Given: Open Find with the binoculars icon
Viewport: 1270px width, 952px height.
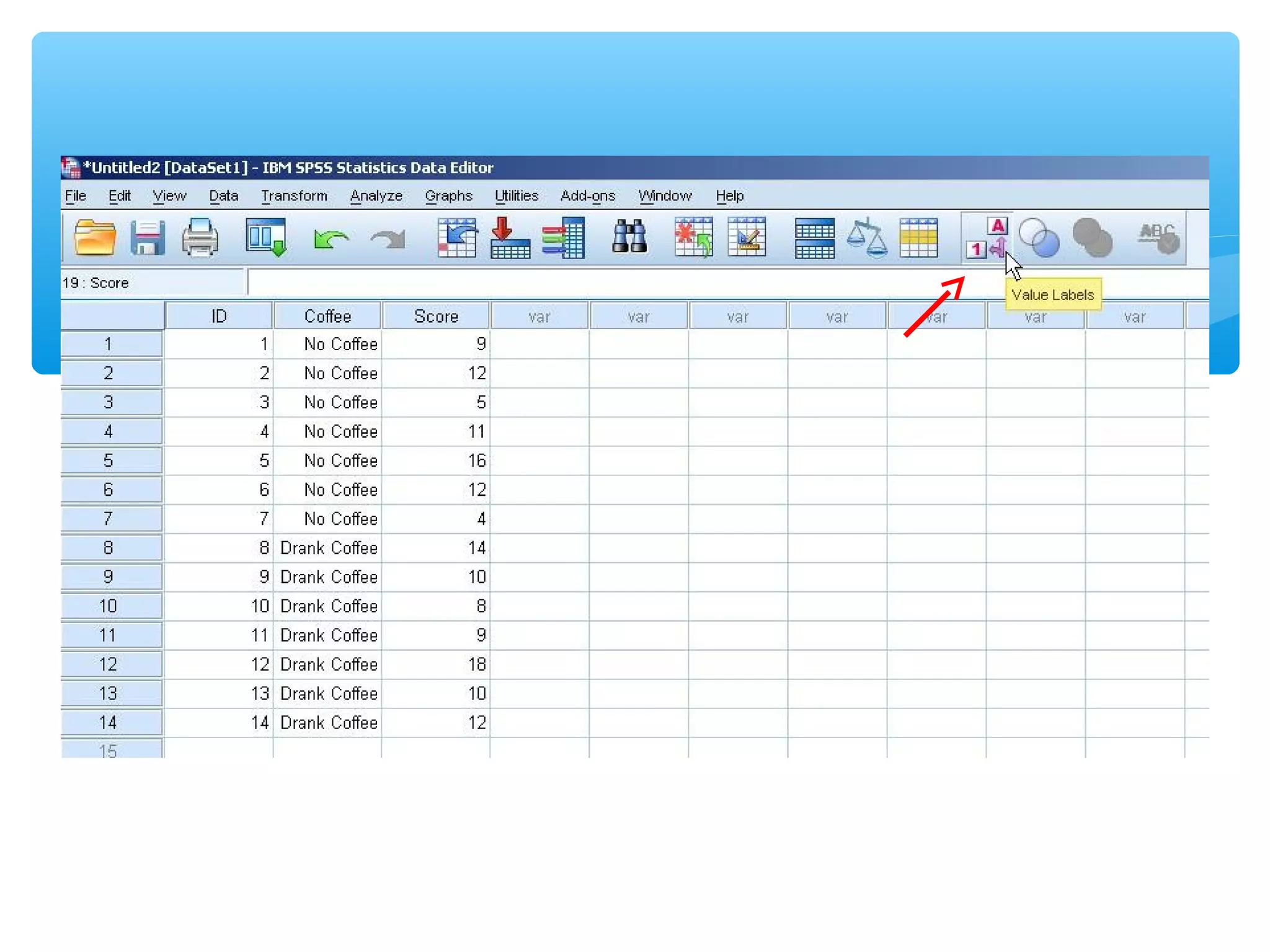Looking at the screenshot, I should tap(629, 238).
